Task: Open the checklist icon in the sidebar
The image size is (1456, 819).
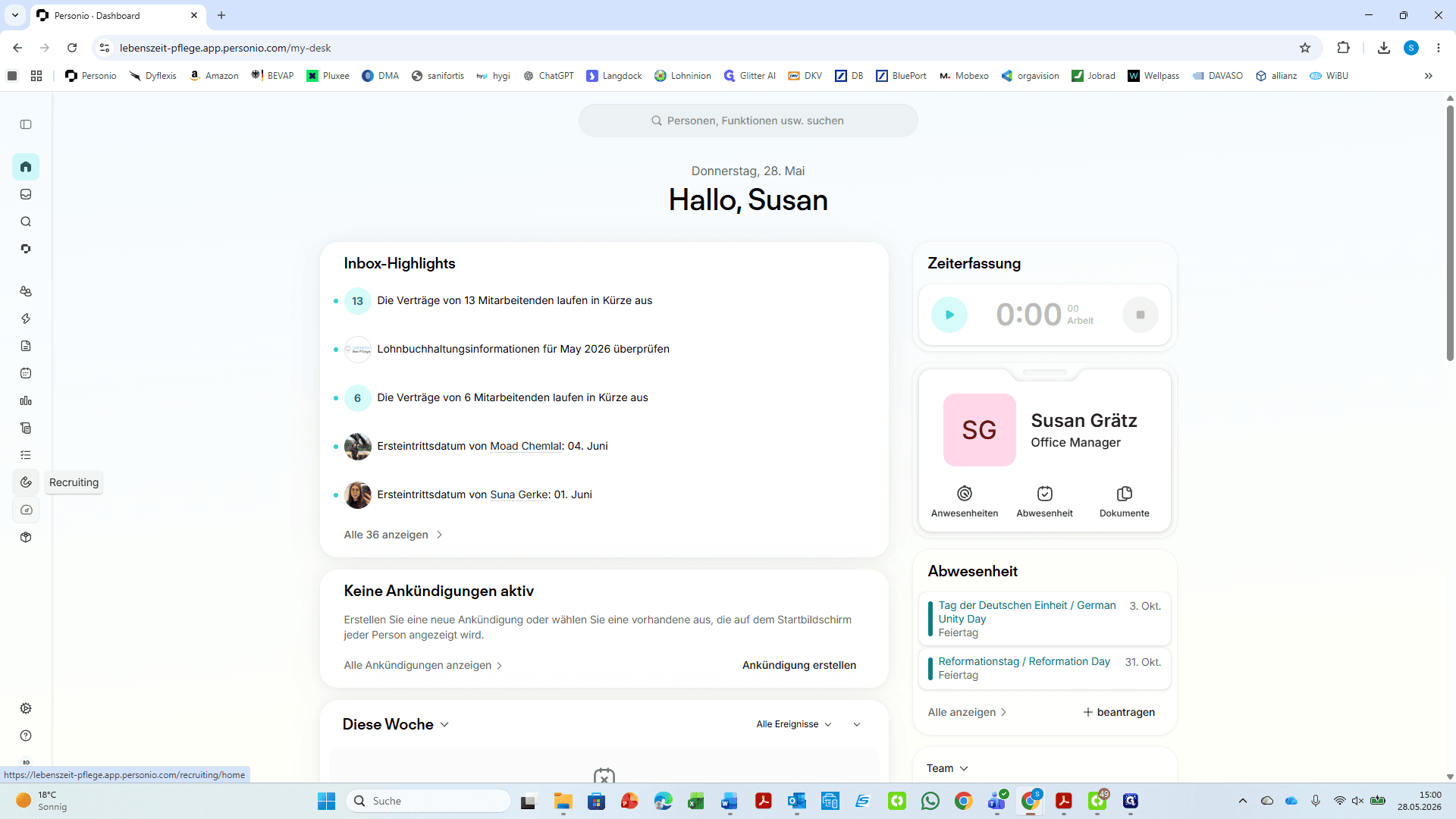Action: (26, 455)
